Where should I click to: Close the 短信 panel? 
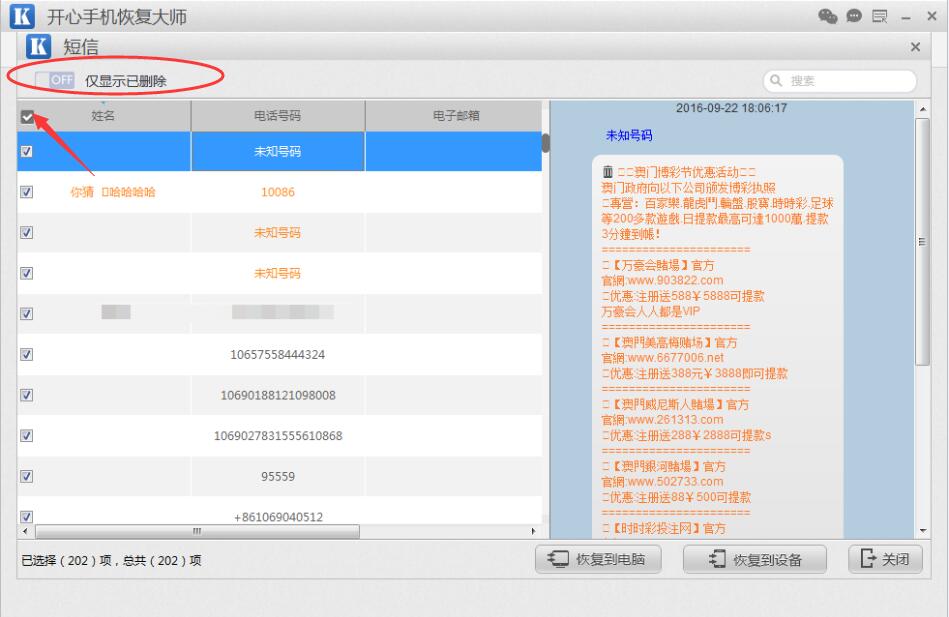click(915, 47)
